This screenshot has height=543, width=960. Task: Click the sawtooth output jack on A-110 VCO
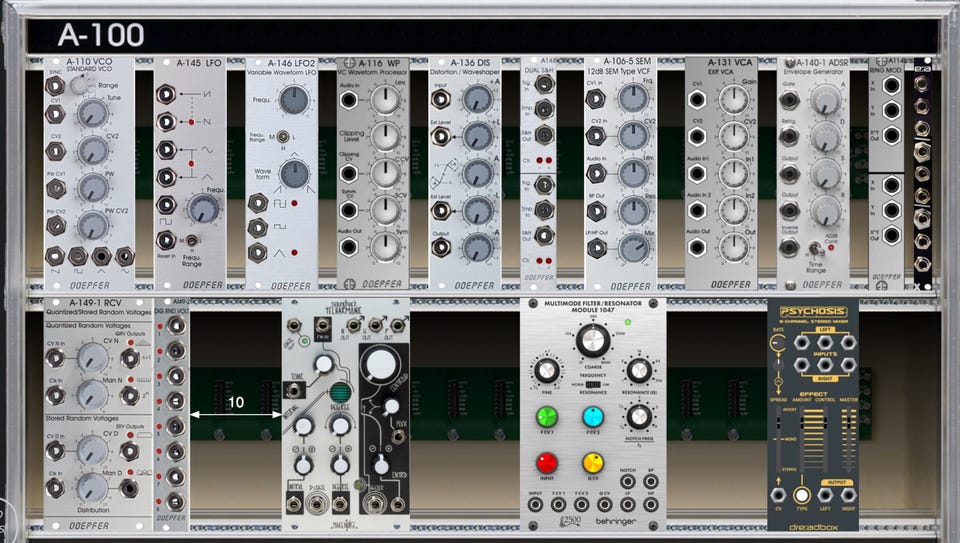pyautogui.click(x=55, y=256)
